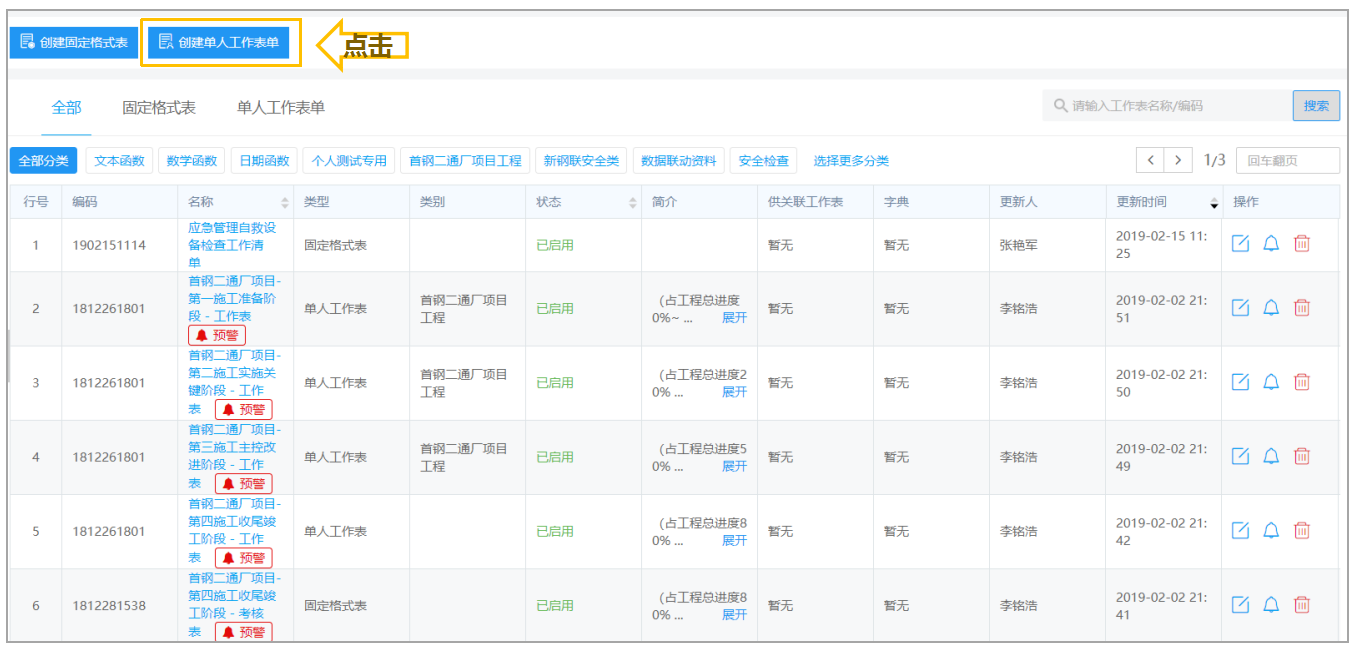
Task: Click 预警 warning badge in row 5
Action: coord(244,558)
